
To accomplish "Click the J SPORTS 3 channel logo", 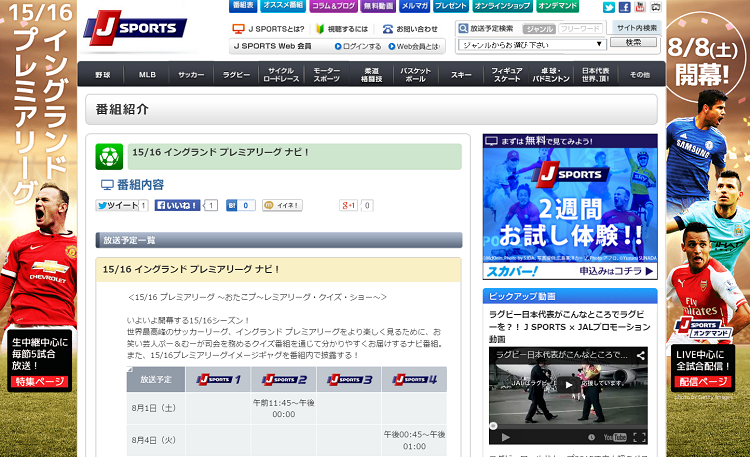I will 349,379.
